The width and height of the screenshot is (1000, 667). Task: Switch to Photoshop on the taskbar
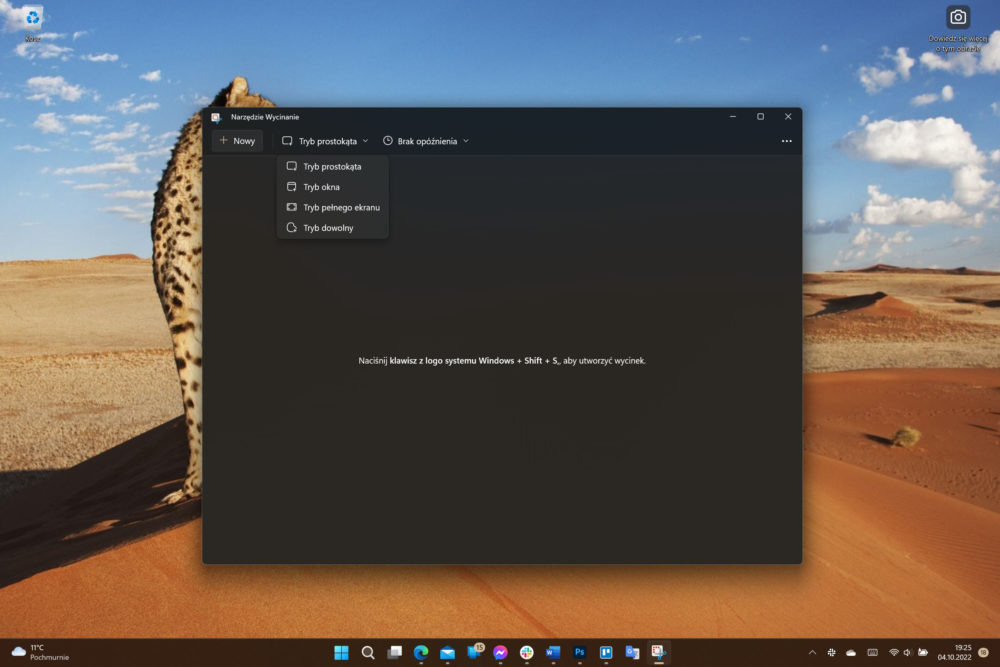pyautogui.click(x=580, y=652)
